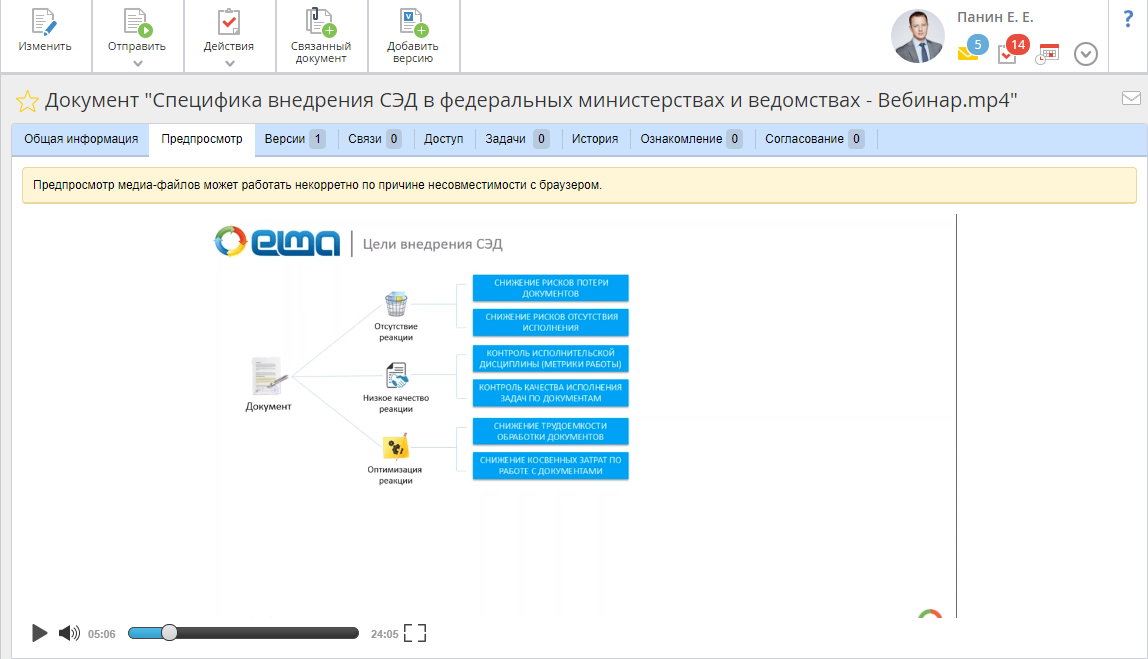The image size is (1148, 659).
Task: Open the История tab
Action: [595, 139]
